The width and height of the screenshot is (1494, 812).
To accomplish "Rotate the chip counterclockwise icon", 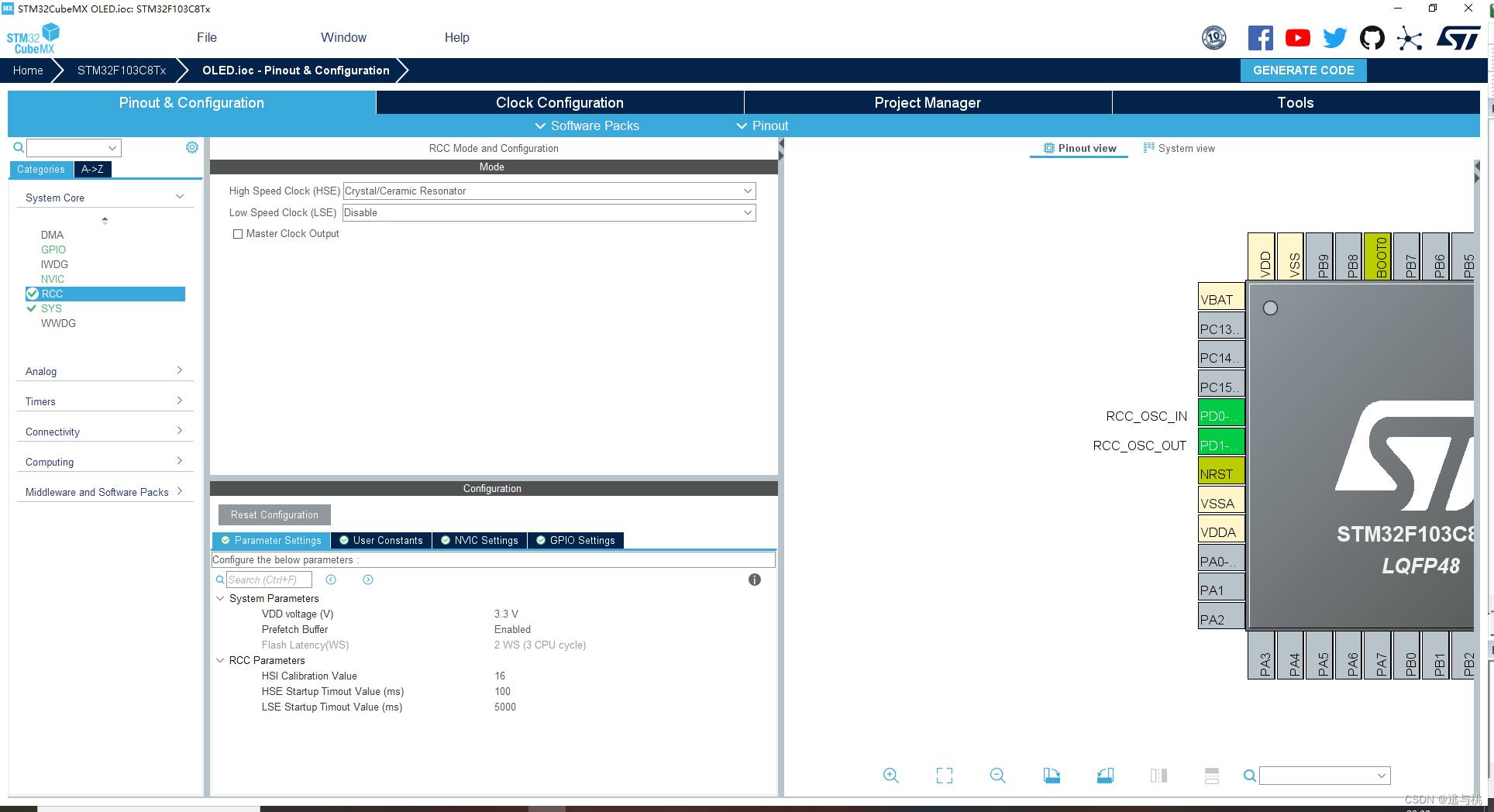I will (x=1105, y=776).
